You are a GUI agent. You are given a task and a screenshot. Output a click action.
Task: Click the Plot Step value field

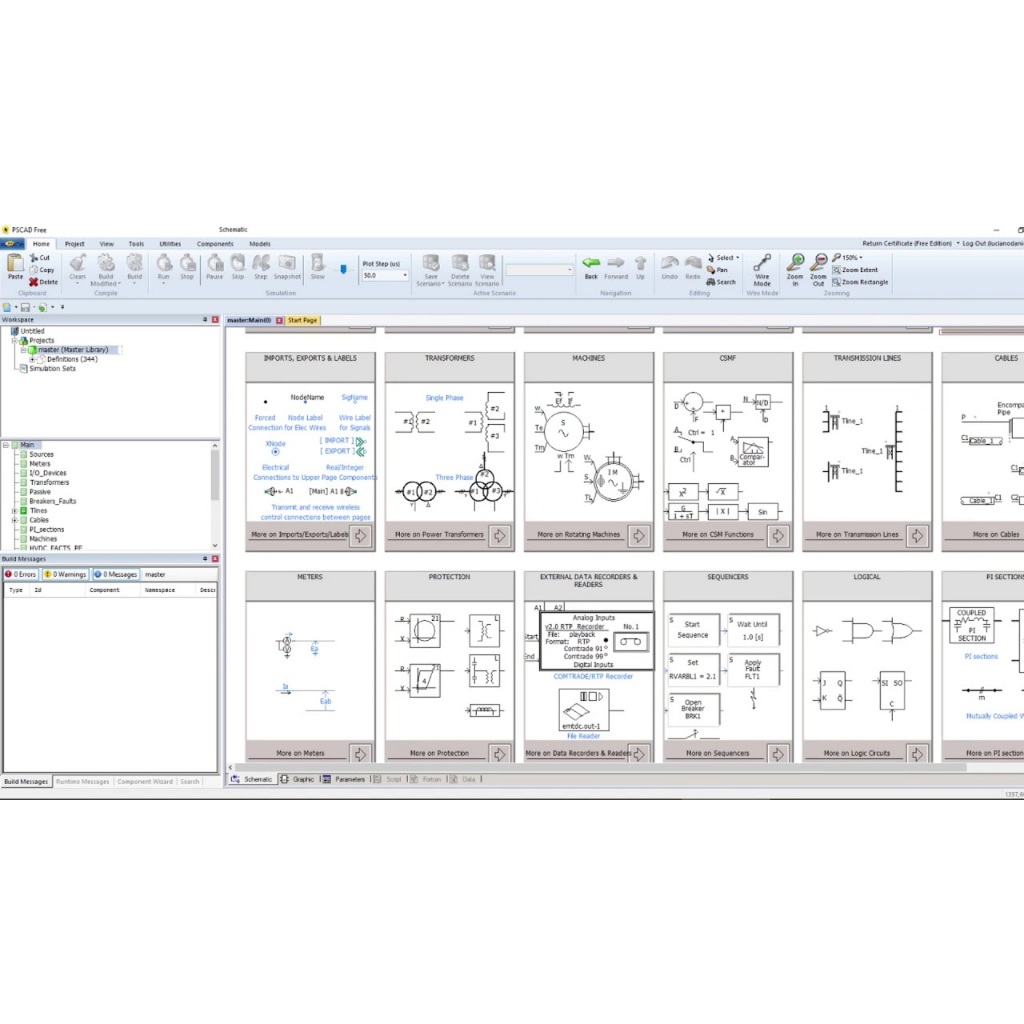381,276
